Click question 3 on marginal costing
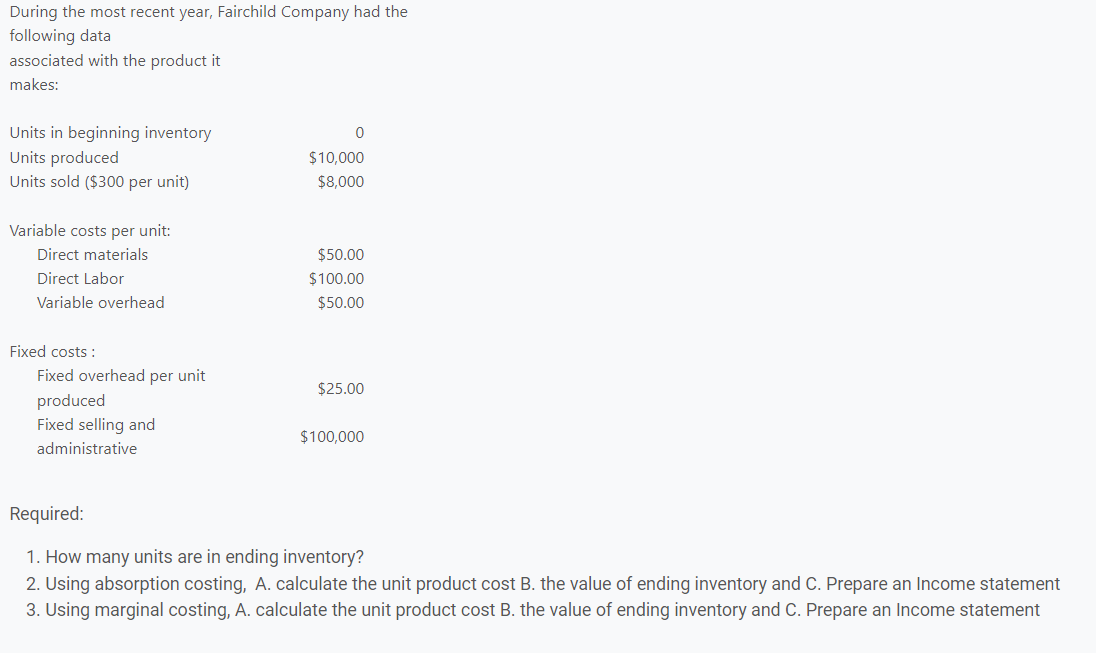 [533, 610]
